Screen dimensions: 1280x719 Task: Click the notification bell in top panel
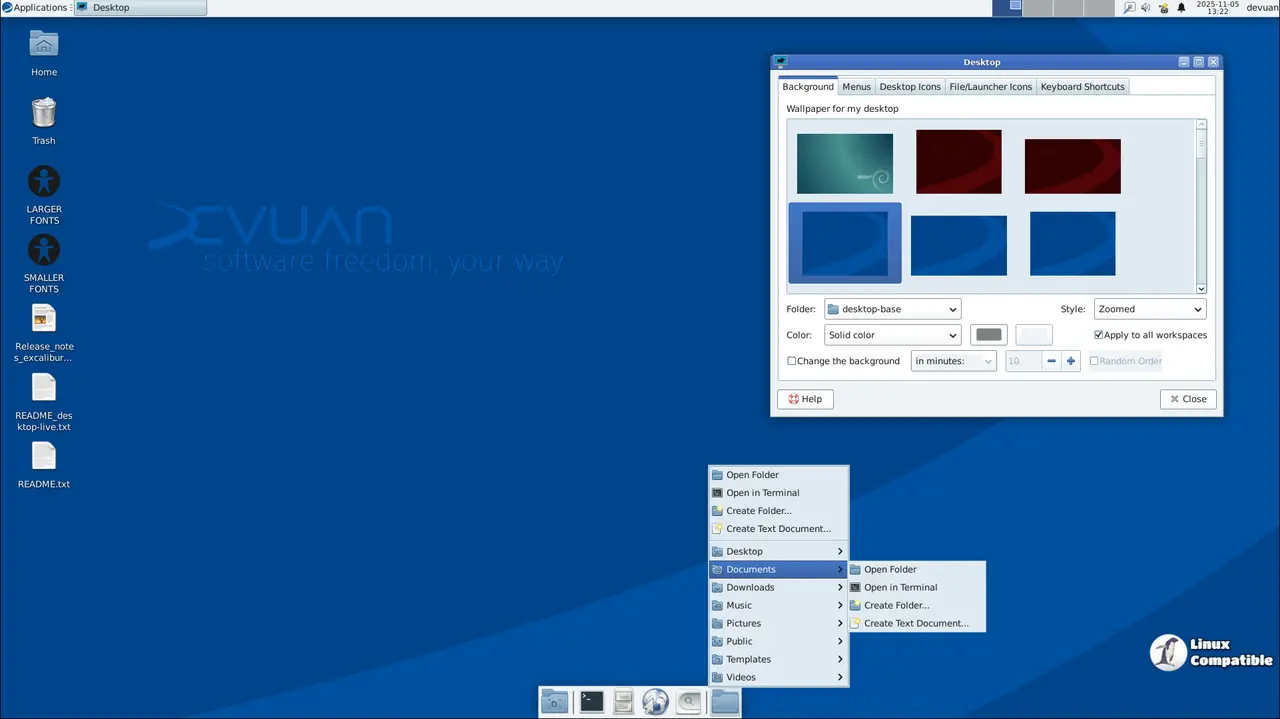tap(1181, 7)
